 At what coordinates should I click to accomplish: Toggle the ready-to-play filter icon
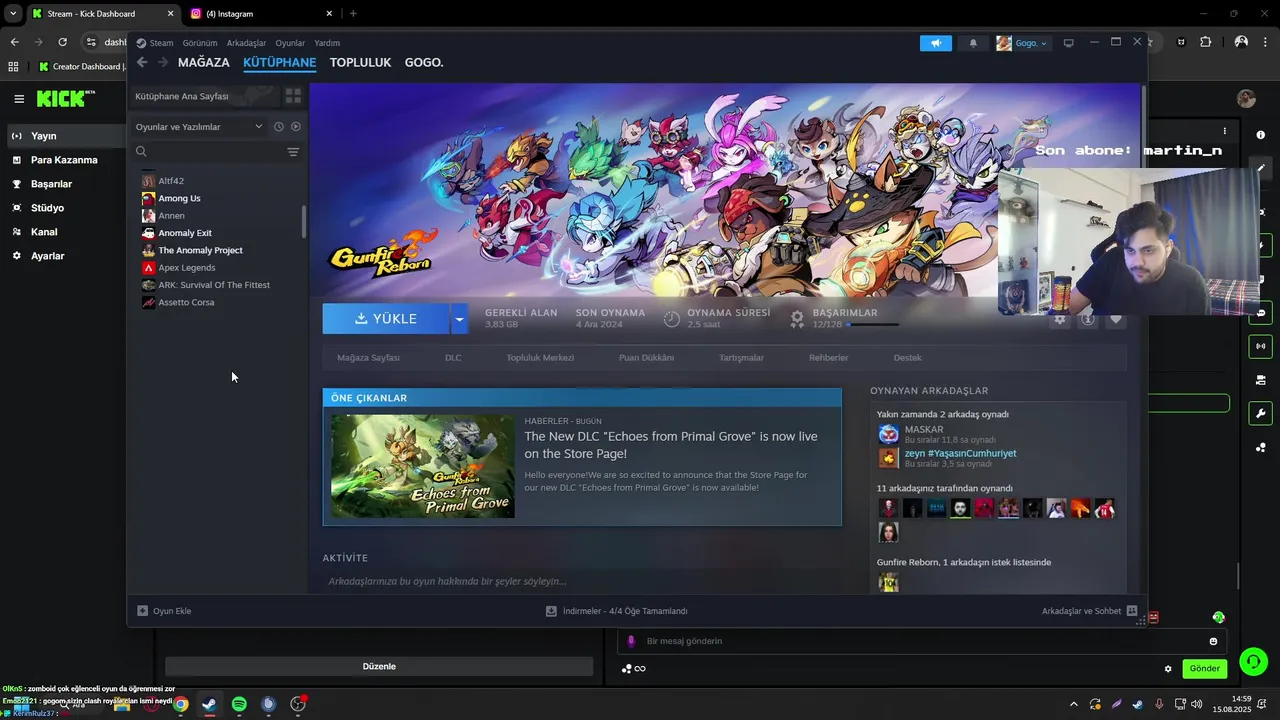pos(296,127)
